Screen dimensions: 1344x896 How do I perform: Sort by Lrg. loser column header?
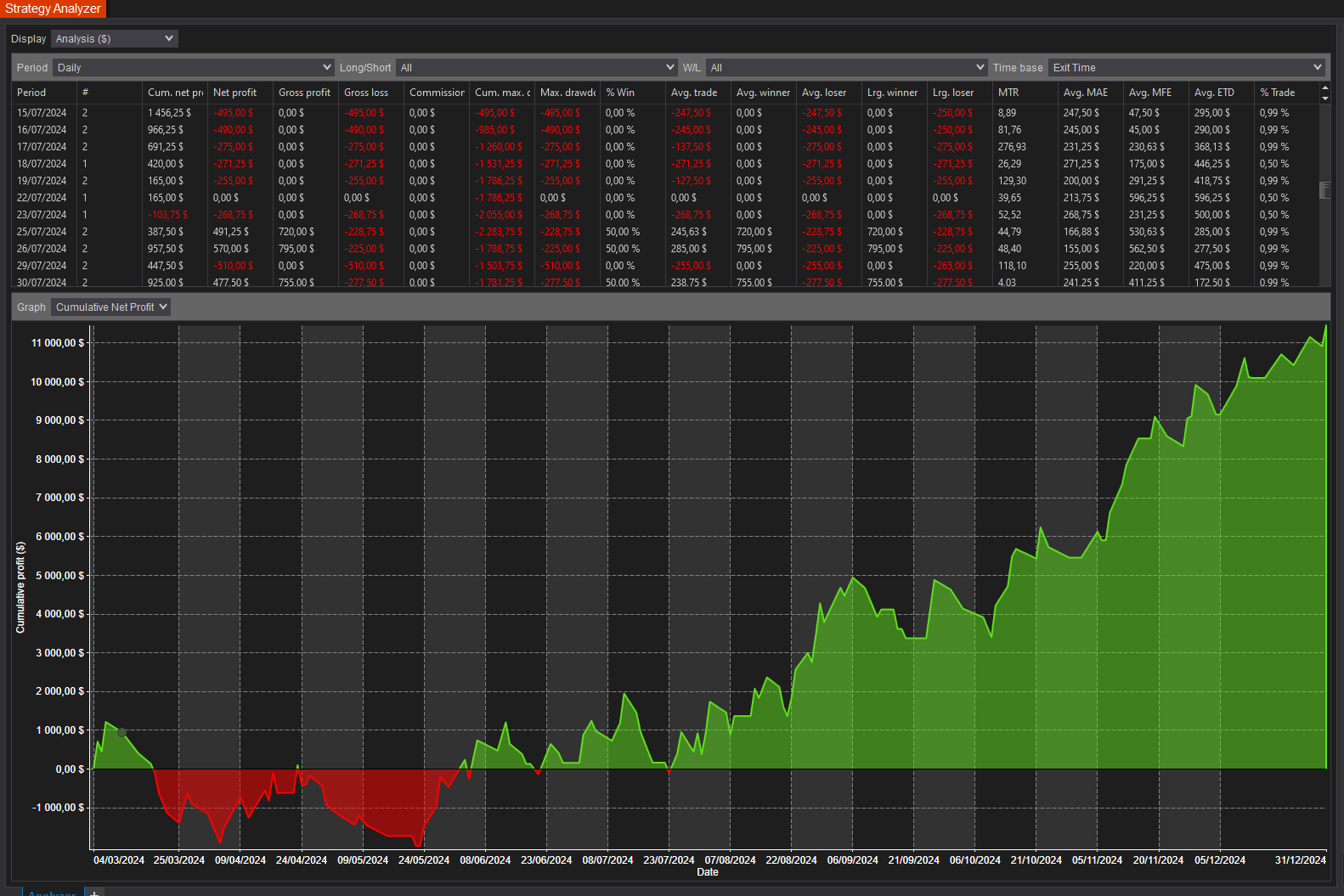click(x=960, y=93)
